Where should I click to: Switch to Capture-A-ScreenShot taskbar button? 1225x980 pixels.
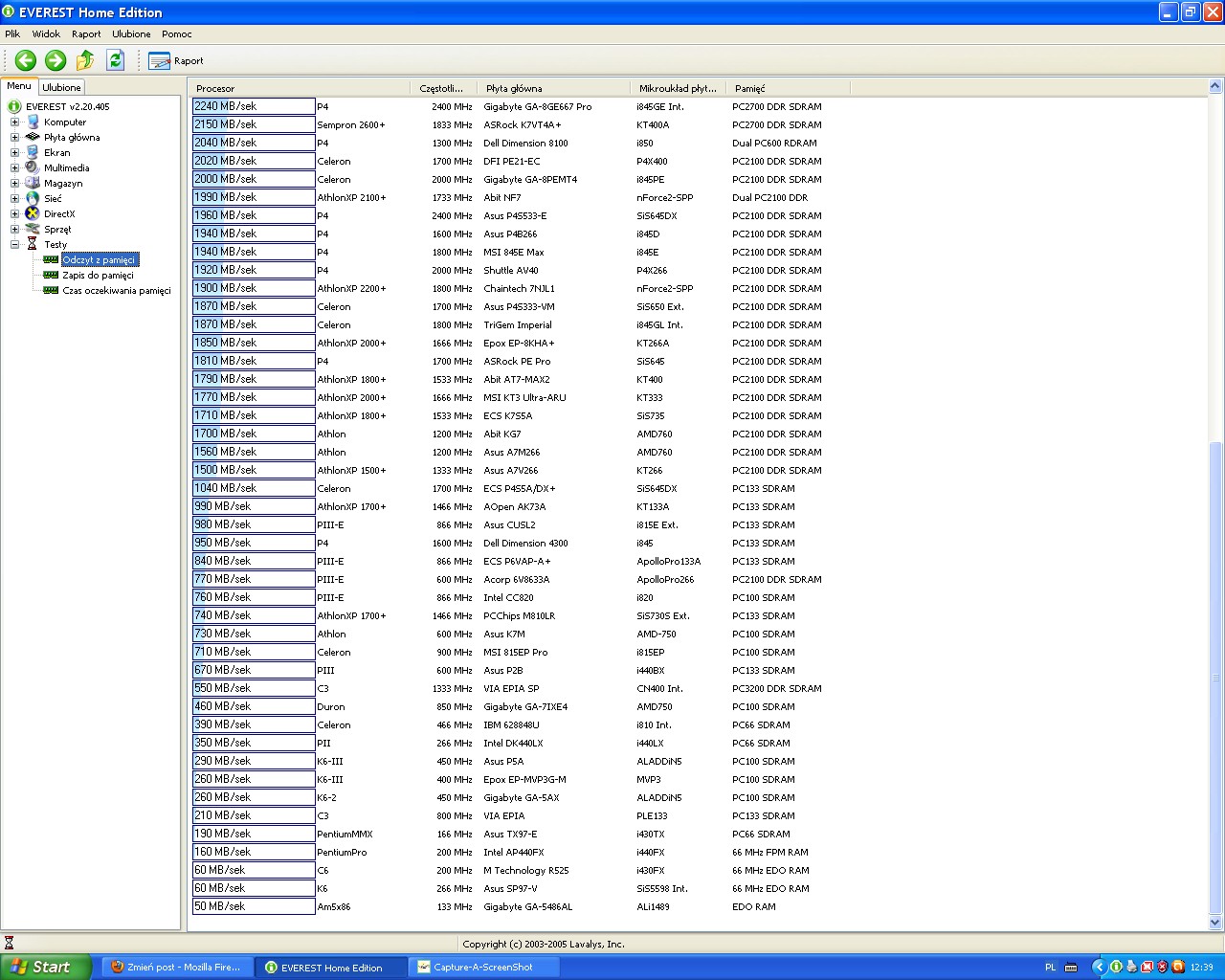click(484, 967)
